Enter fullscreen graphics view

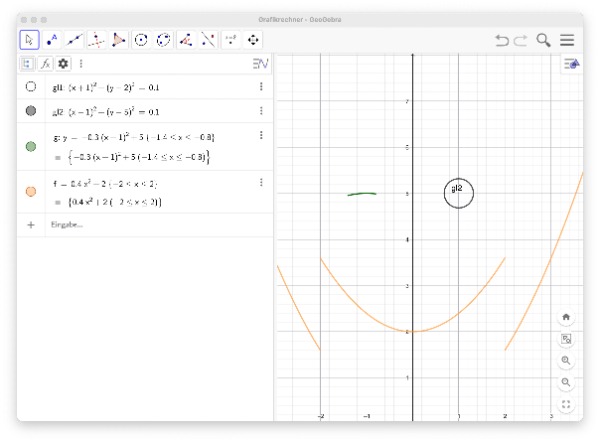click(566, 404)
